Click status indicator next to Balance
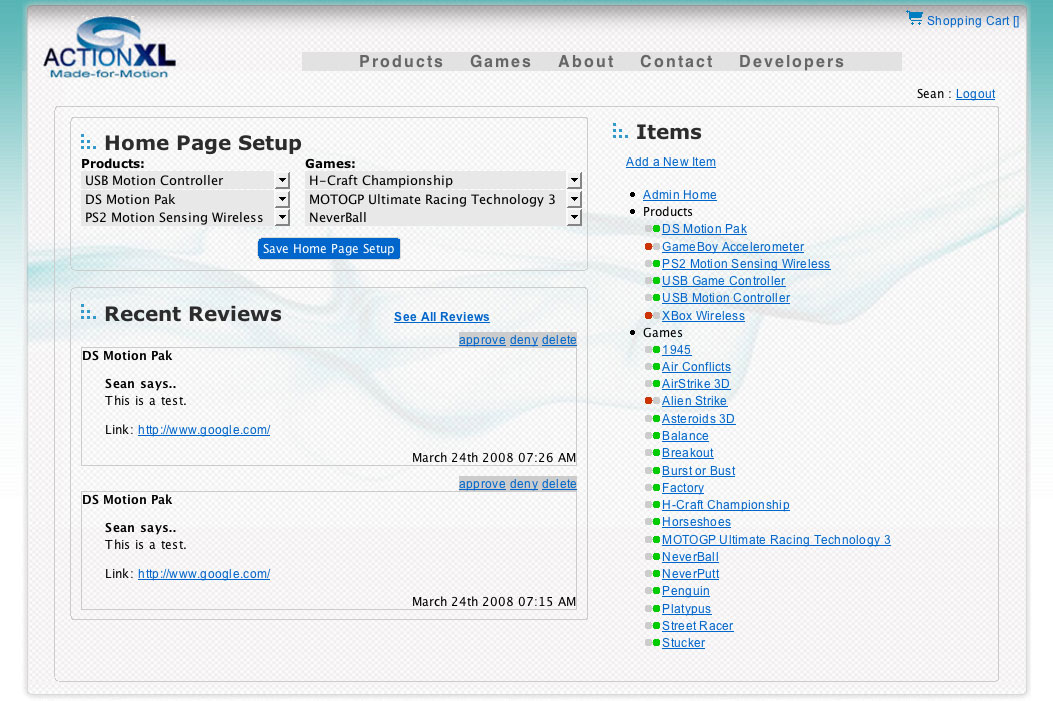The width and height of the screenshot is (1053, 701). [x=653, y=436]
